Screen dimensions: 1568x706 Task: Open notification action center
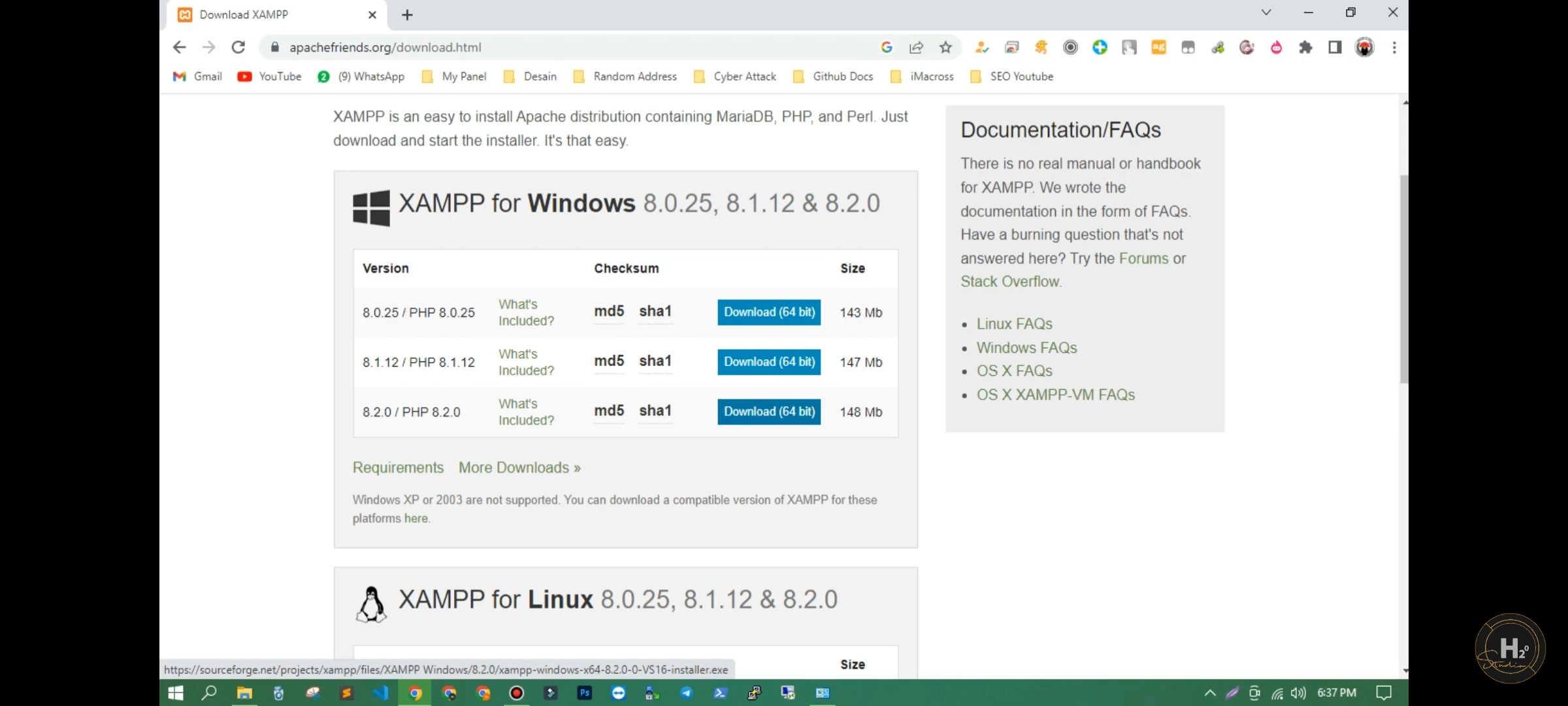coord(1383,693)
